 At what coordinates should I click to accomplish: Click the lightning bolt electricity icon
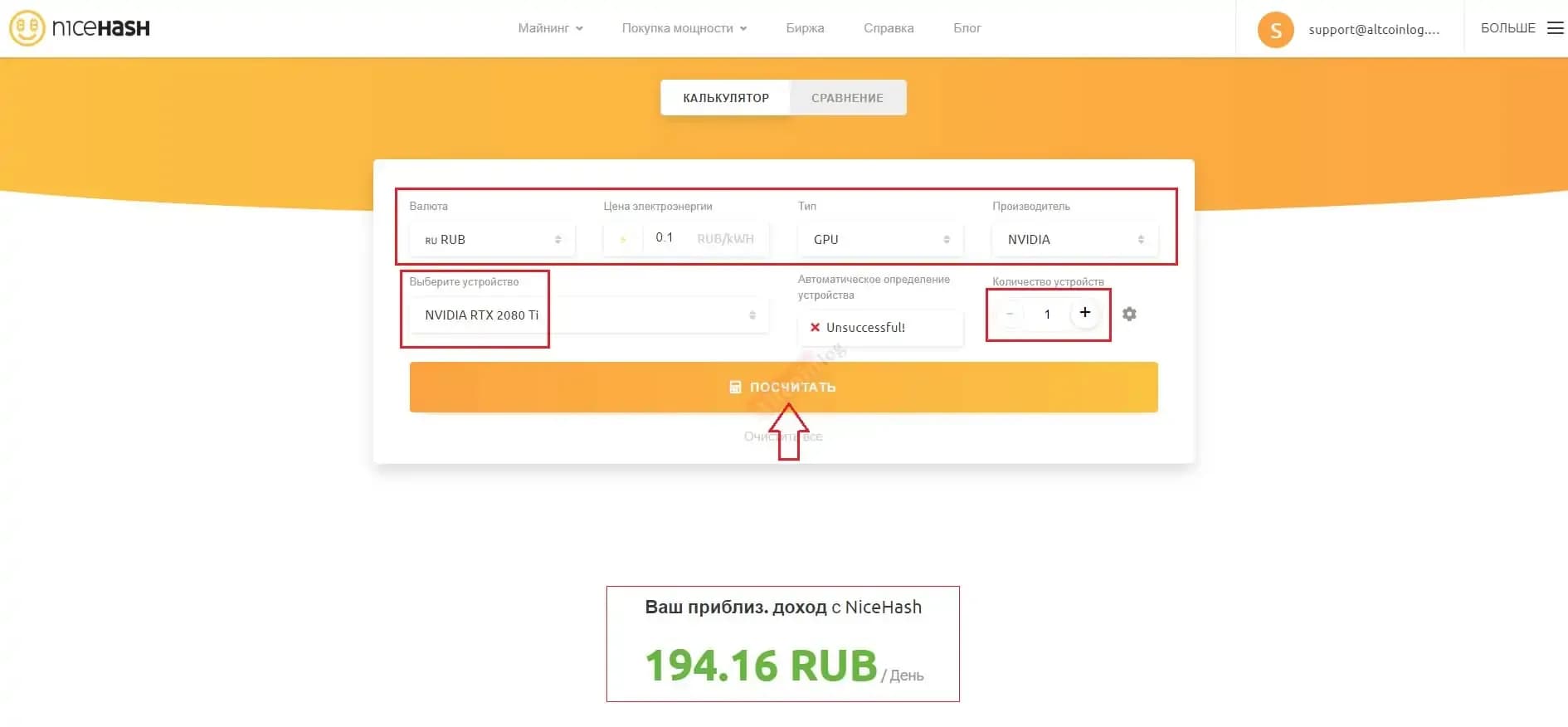point(623,239)
